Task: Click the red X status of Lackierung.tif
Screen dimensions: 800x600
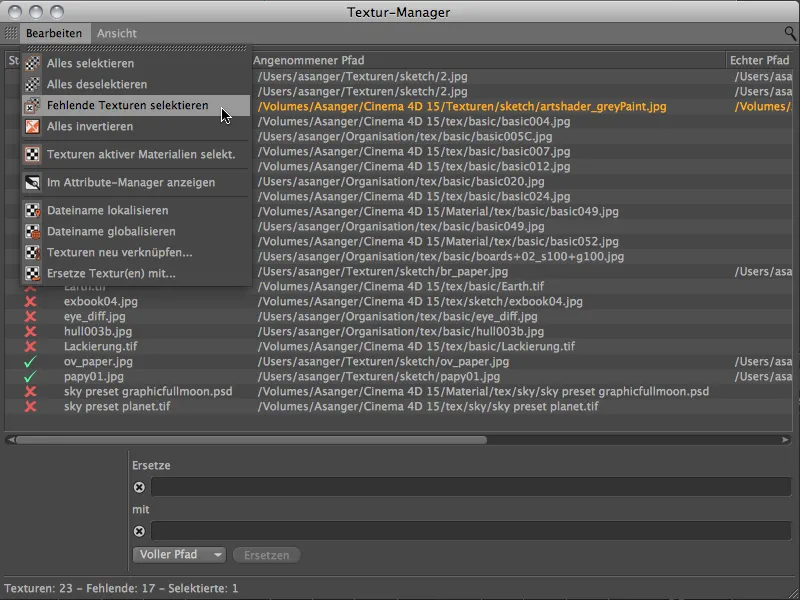Action: click(31, 346)
